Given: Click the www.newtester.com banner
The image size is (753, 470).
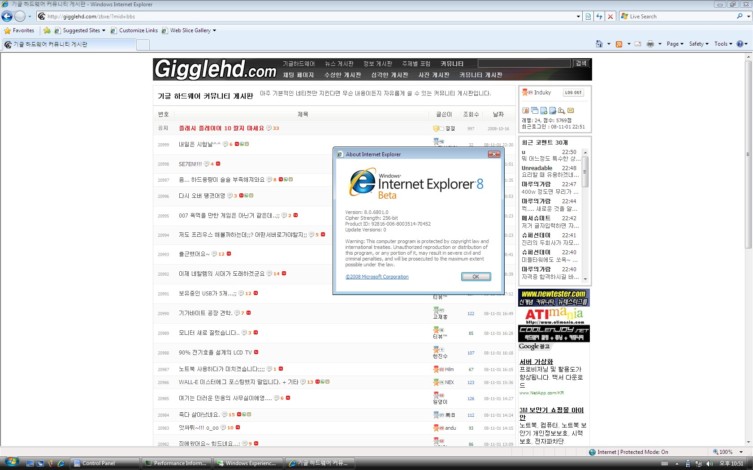Looking at the screenshot, I should point(554,298).
